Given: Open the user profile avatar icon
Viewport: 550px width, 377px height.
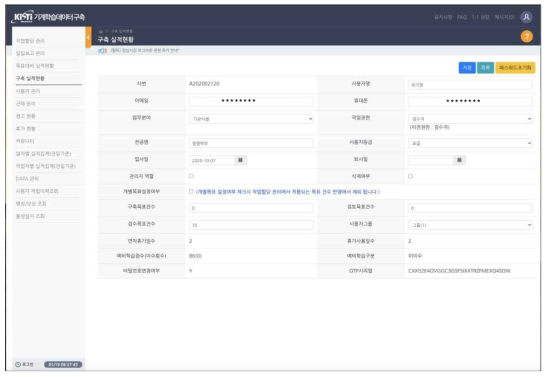Looking at the screenshot, I should (x=526, y=17).
